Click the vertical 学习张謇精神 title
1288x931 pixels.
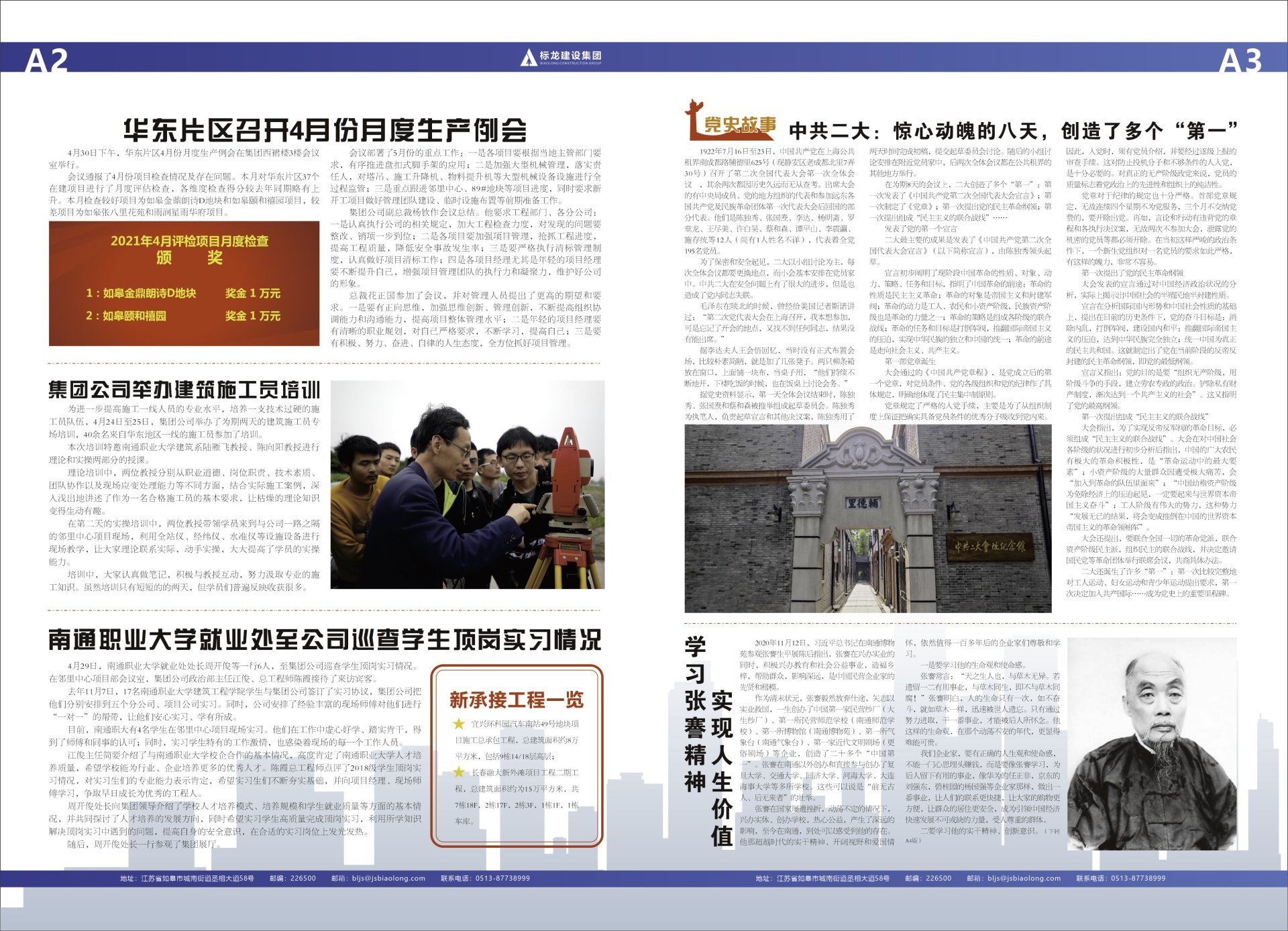(695, 714)
